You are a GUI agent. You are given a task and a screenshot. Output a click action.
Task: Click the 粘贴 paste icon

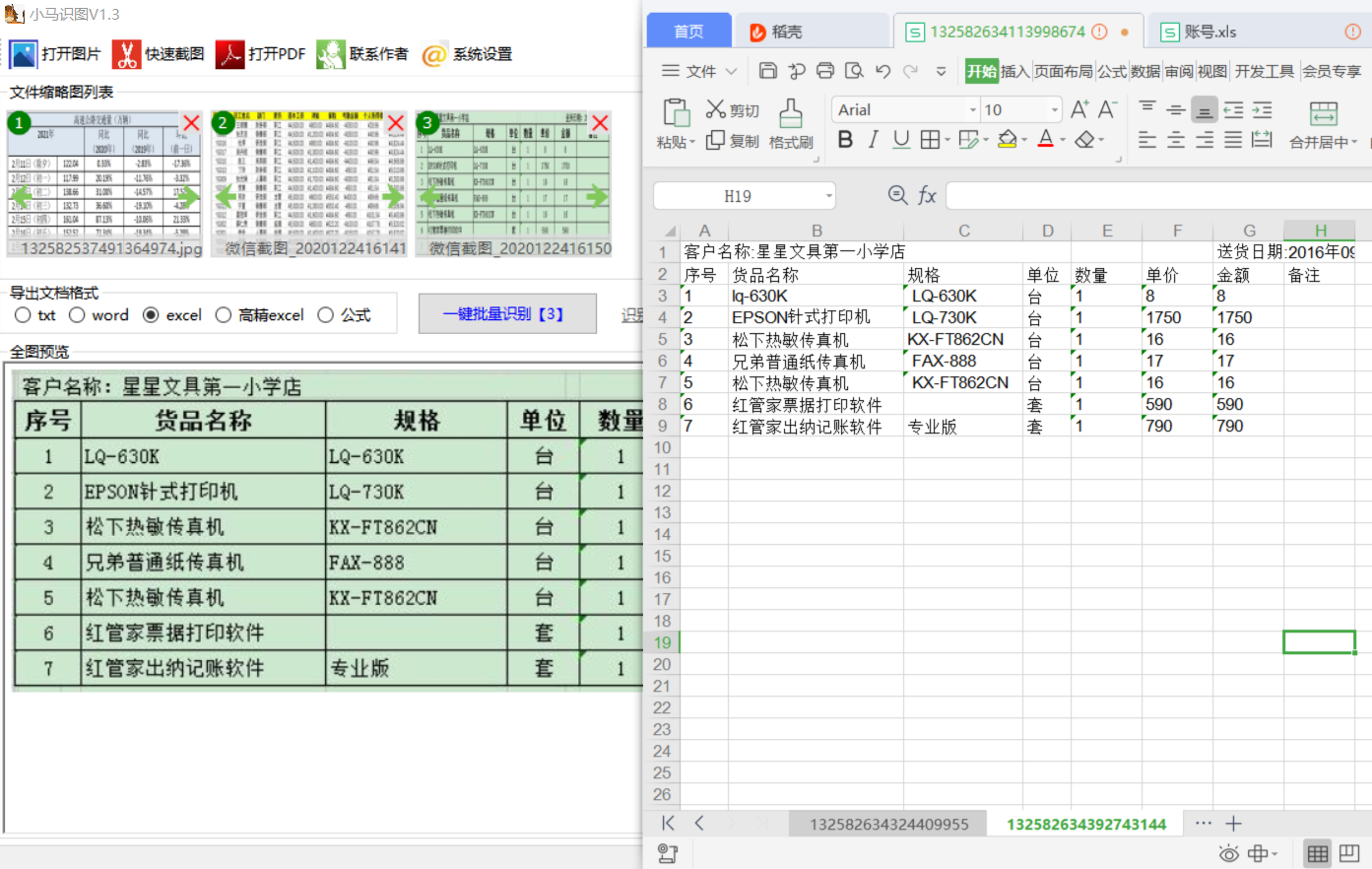(x=676, y=123)
